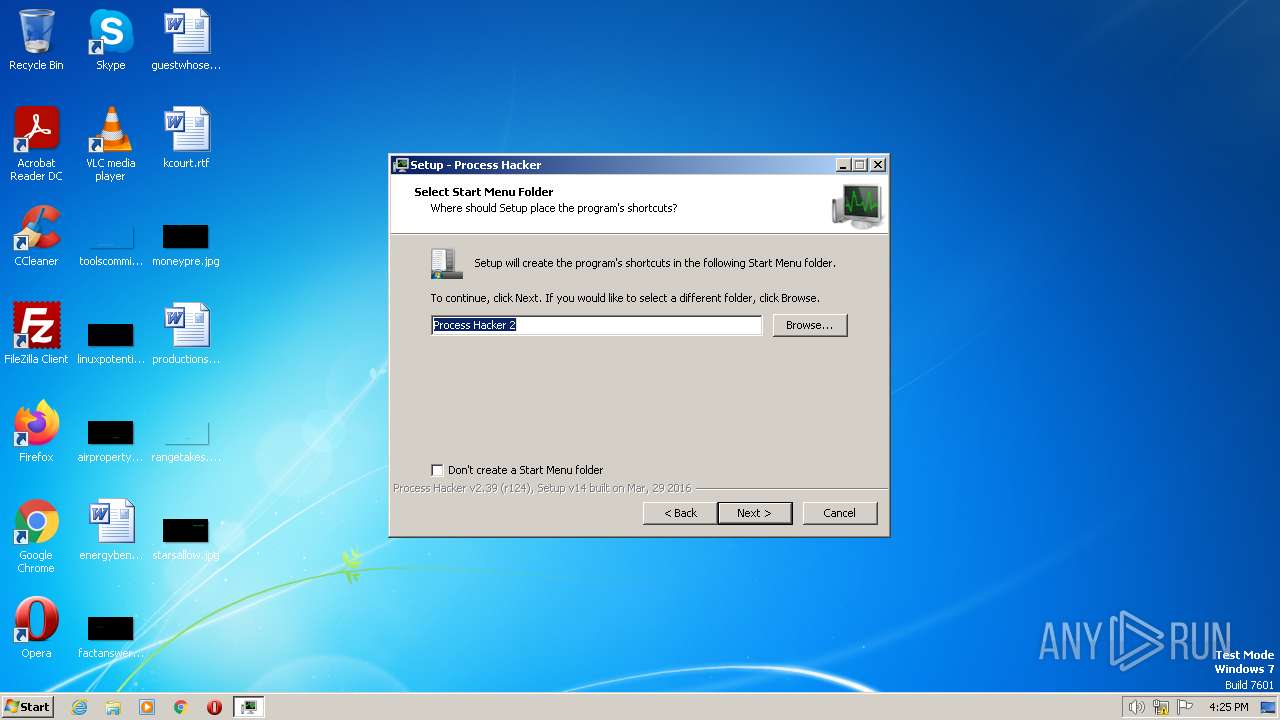This screenshot has height=720, width=1280.
Task: Close the Setup - Process Hacker window
Action: [x=878, y=165]
